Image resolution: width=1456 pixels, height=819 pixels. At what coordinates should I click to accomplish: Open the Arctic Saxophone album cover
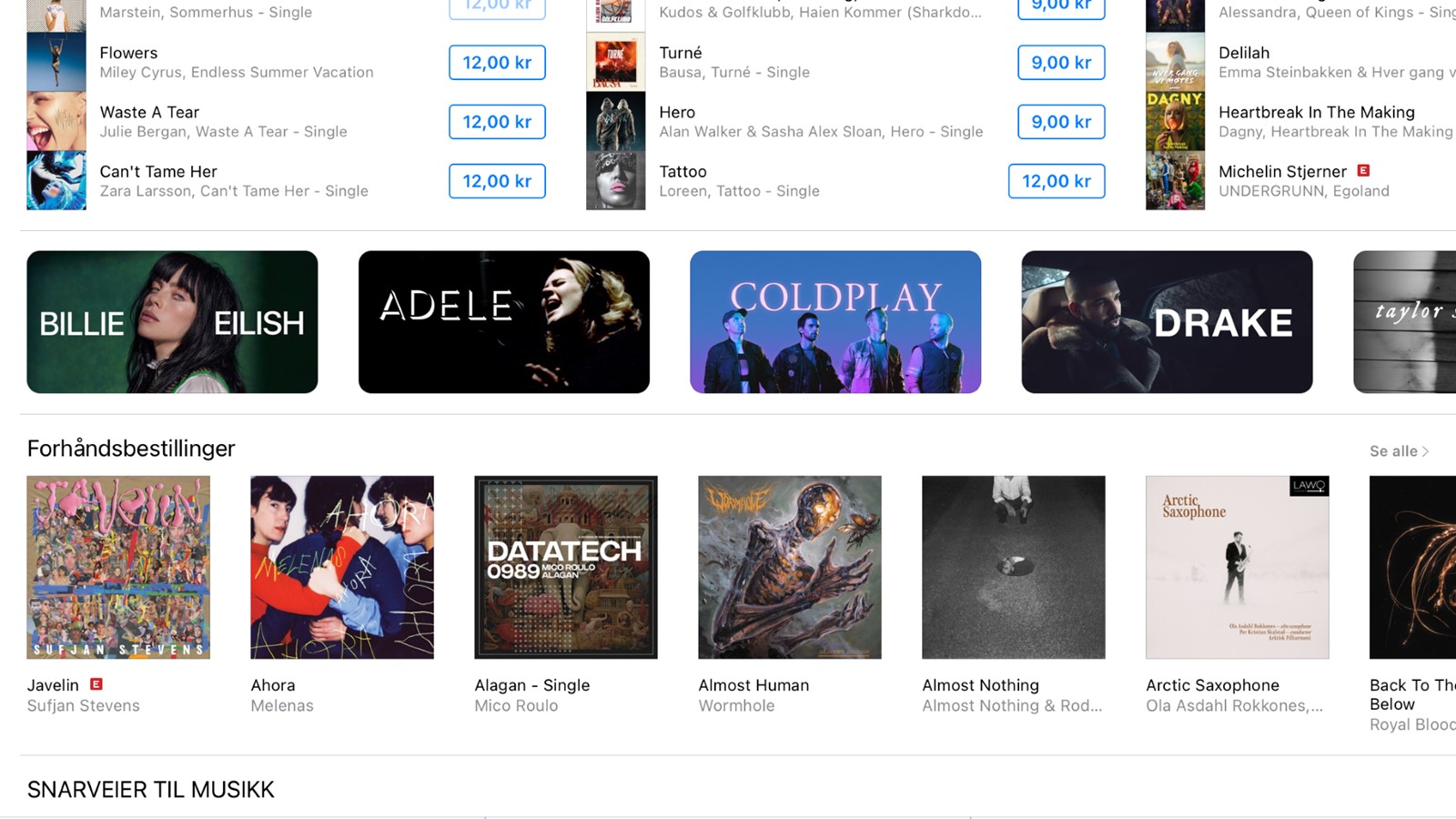pyautogui.click(x=1238, y=567)
